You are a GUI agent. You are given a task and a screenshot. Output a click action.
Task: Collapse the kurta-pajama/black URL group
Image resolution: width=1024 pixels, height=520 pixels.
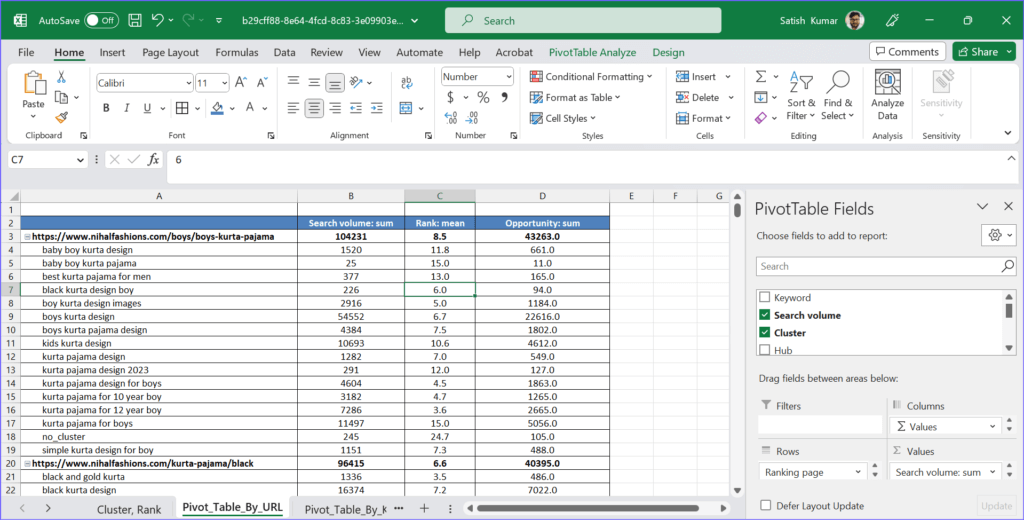click(x=27, y=463)
